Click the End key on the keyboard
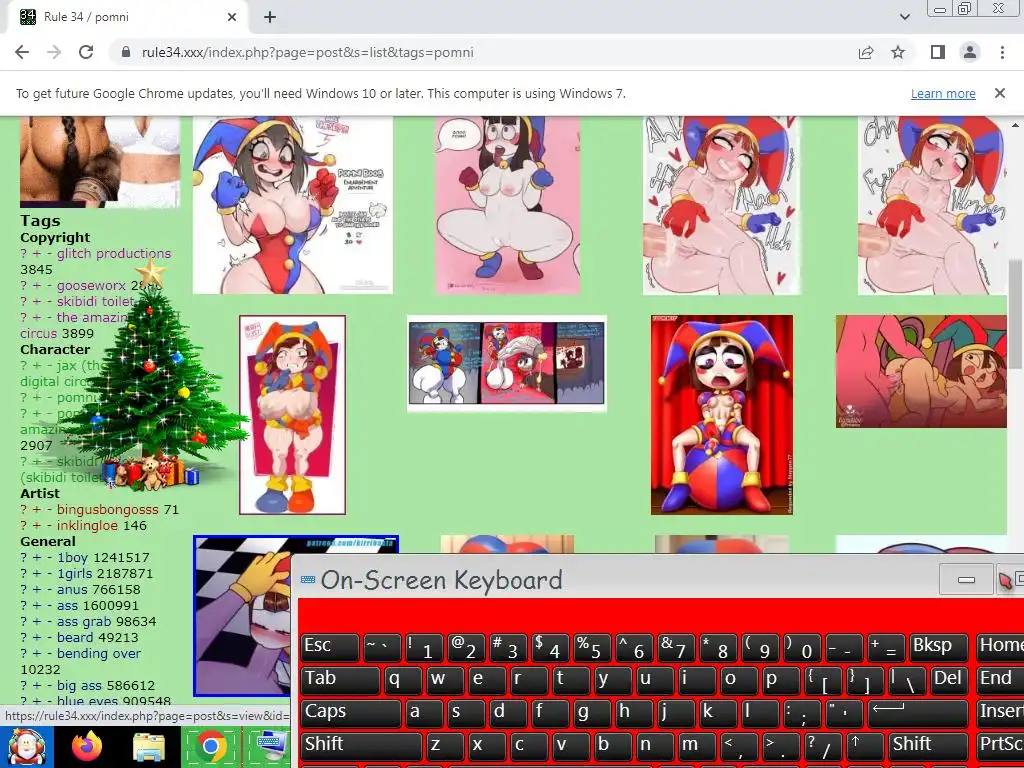 click(x=1000, y=679)
